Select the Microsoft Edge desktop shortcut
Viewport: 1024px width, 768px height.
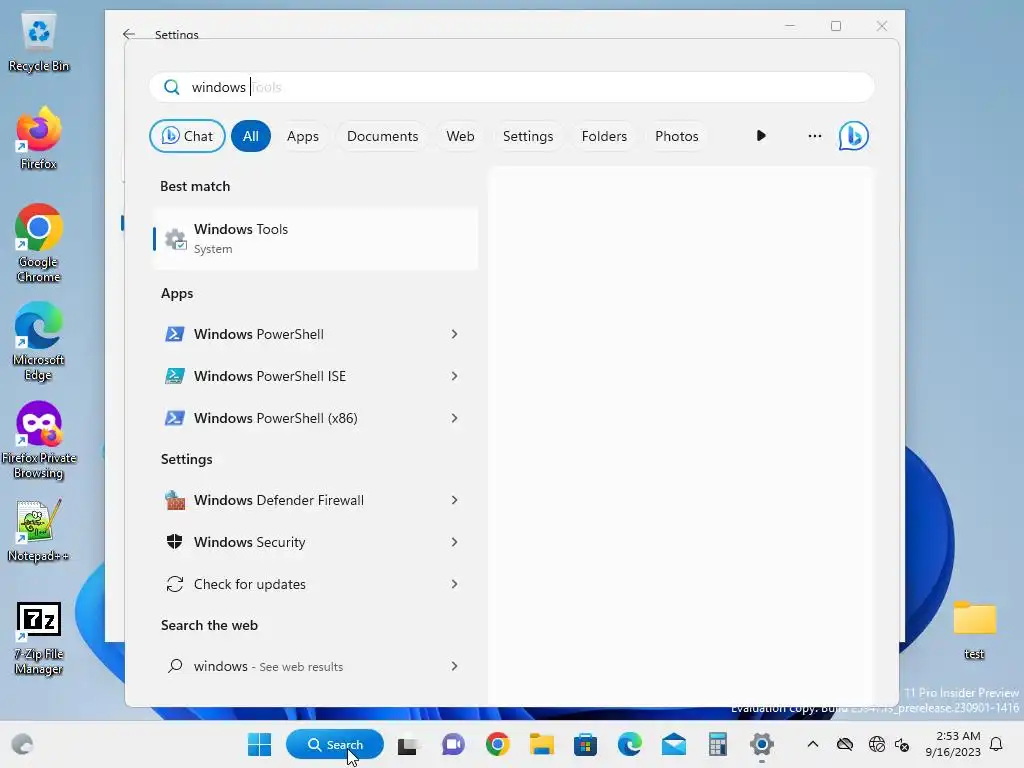[39, 342]
